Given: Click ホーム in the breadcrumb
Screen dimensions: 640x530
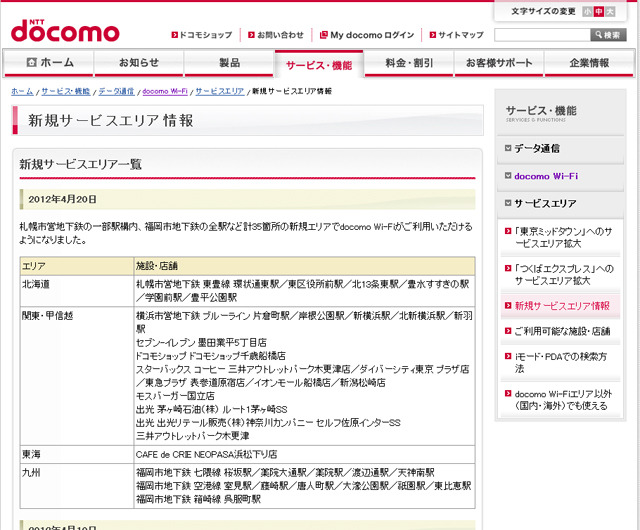Looking at the screenshot, I should tap(22, 91).
